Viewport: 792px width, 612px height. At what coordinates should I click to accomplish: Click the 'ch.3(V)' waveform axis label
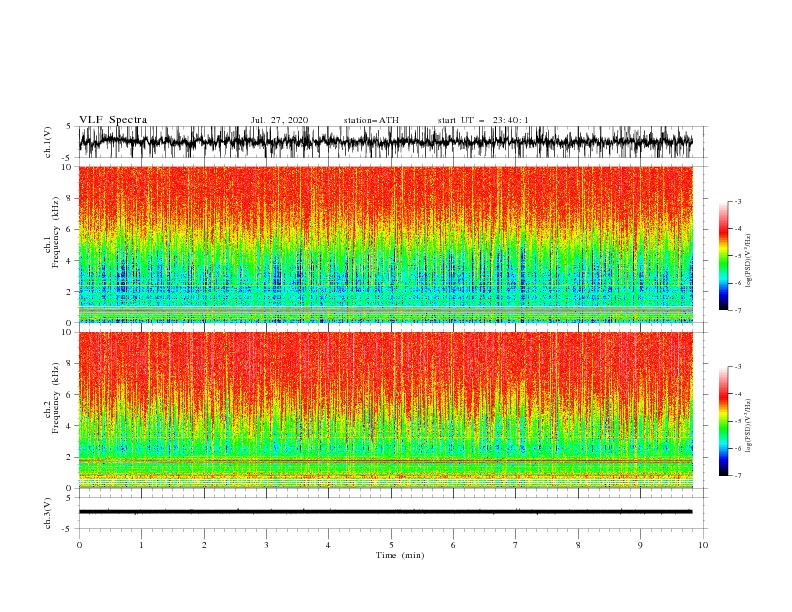tap(48, 513)
